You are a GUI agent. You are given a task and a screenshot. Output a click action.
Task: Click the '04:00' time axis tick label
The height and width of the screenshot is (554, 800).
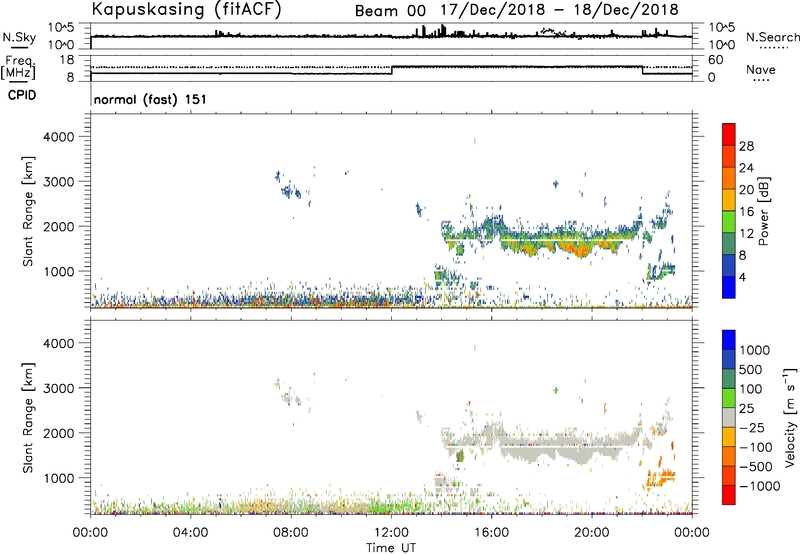click(x=191, y=533)
